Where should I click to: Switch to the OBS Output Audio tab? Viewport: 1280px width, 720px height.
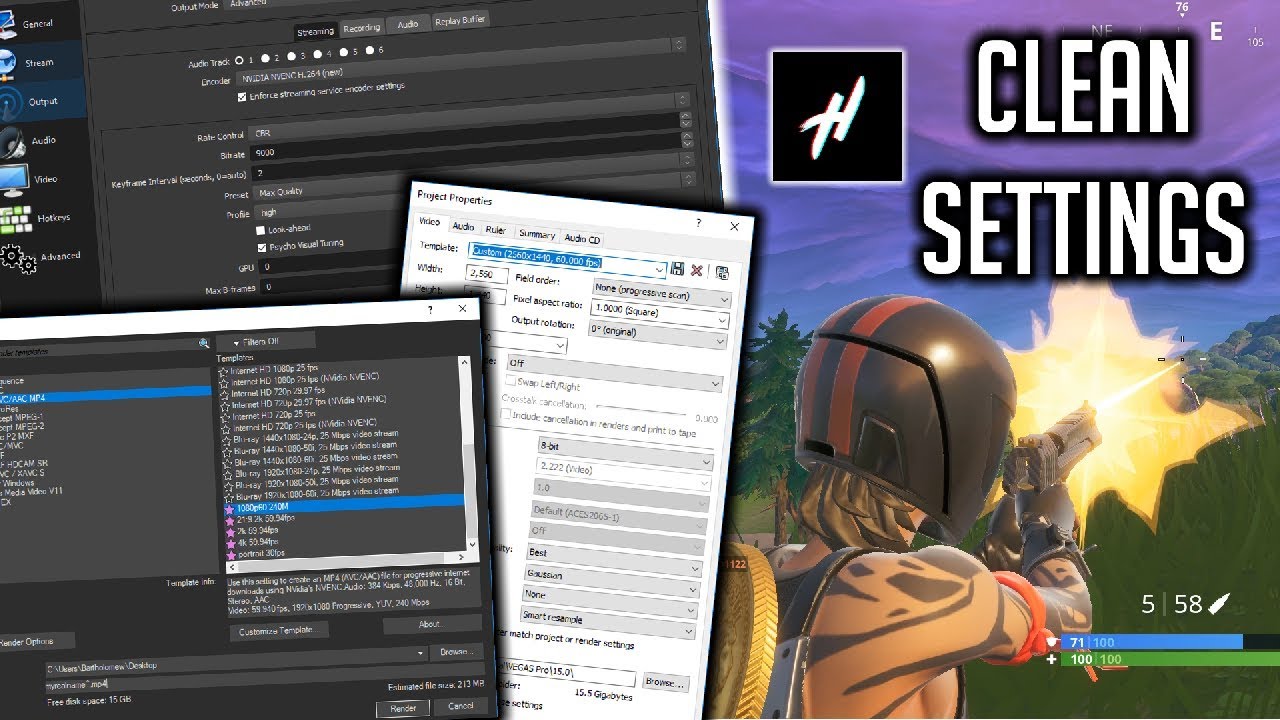[x=408, y=24]
